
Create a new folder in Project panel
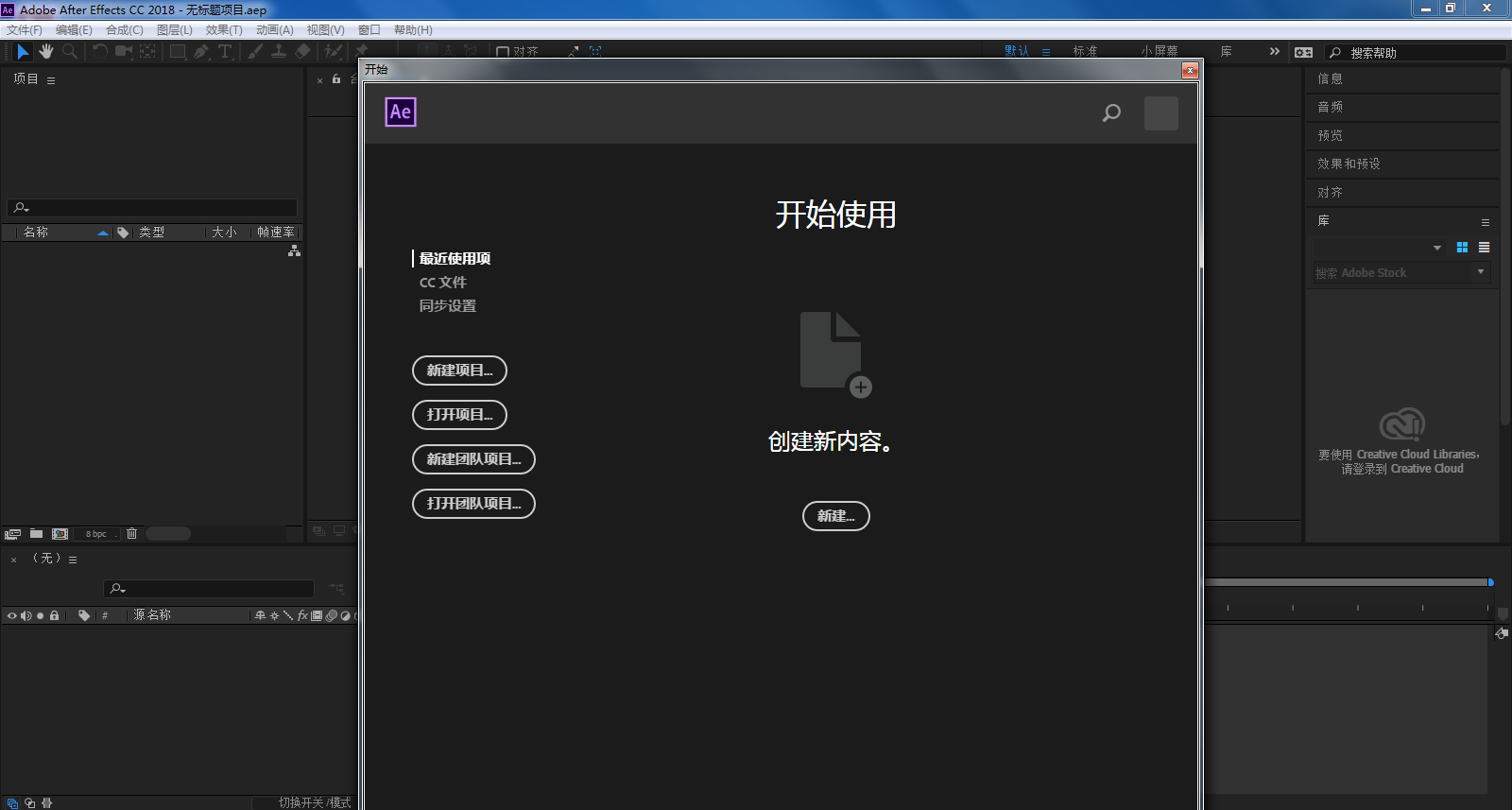click(x=36, y=534)
